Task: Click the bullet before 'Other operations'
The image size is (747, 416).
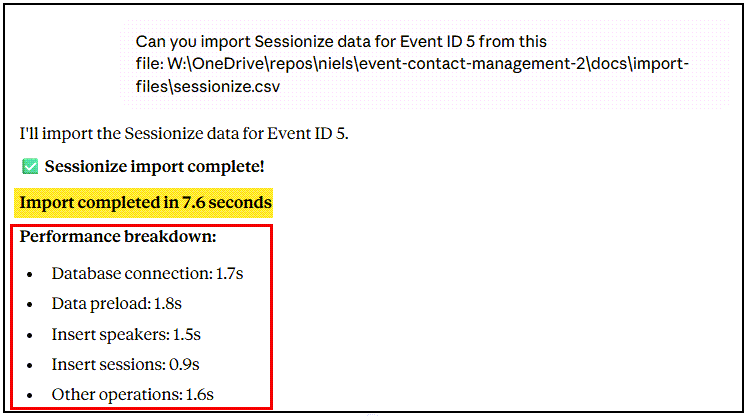Action: (32, 396)
